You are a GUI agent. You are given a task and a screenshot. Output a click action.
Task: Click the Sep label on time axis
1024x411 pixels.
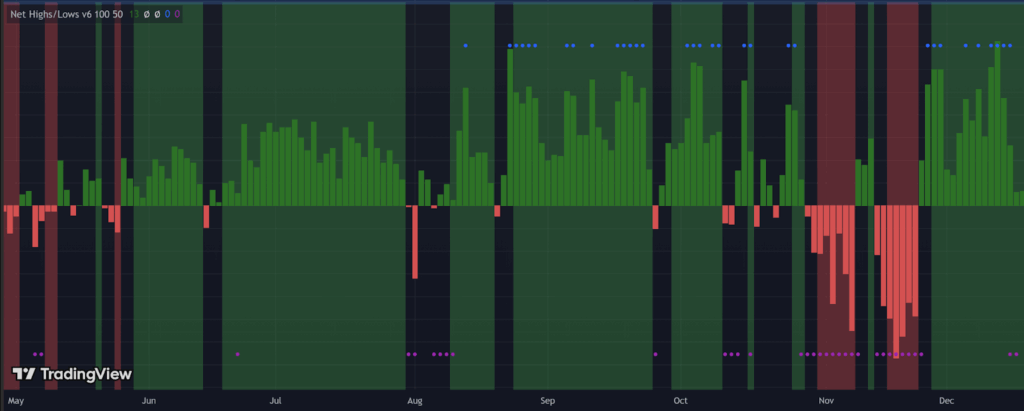[x=547, y=401]
